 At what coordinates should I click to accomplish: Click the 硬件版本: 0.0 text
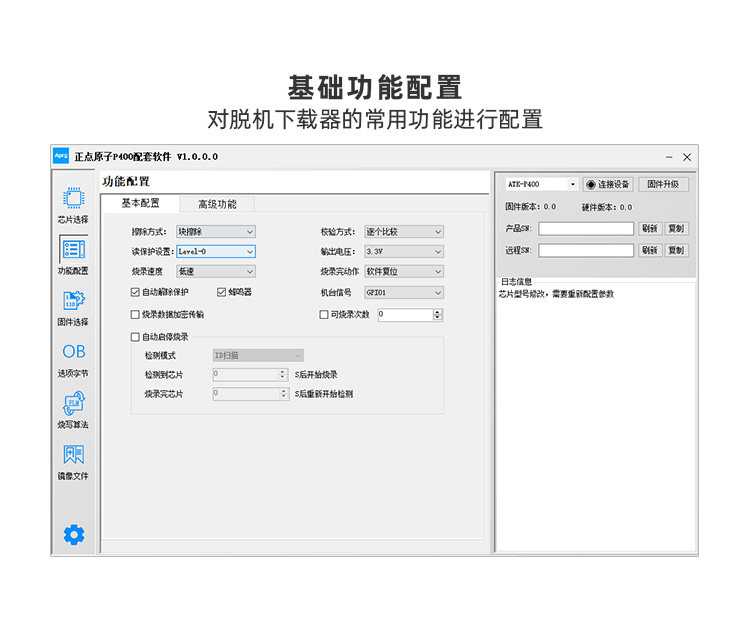[607, 207]
